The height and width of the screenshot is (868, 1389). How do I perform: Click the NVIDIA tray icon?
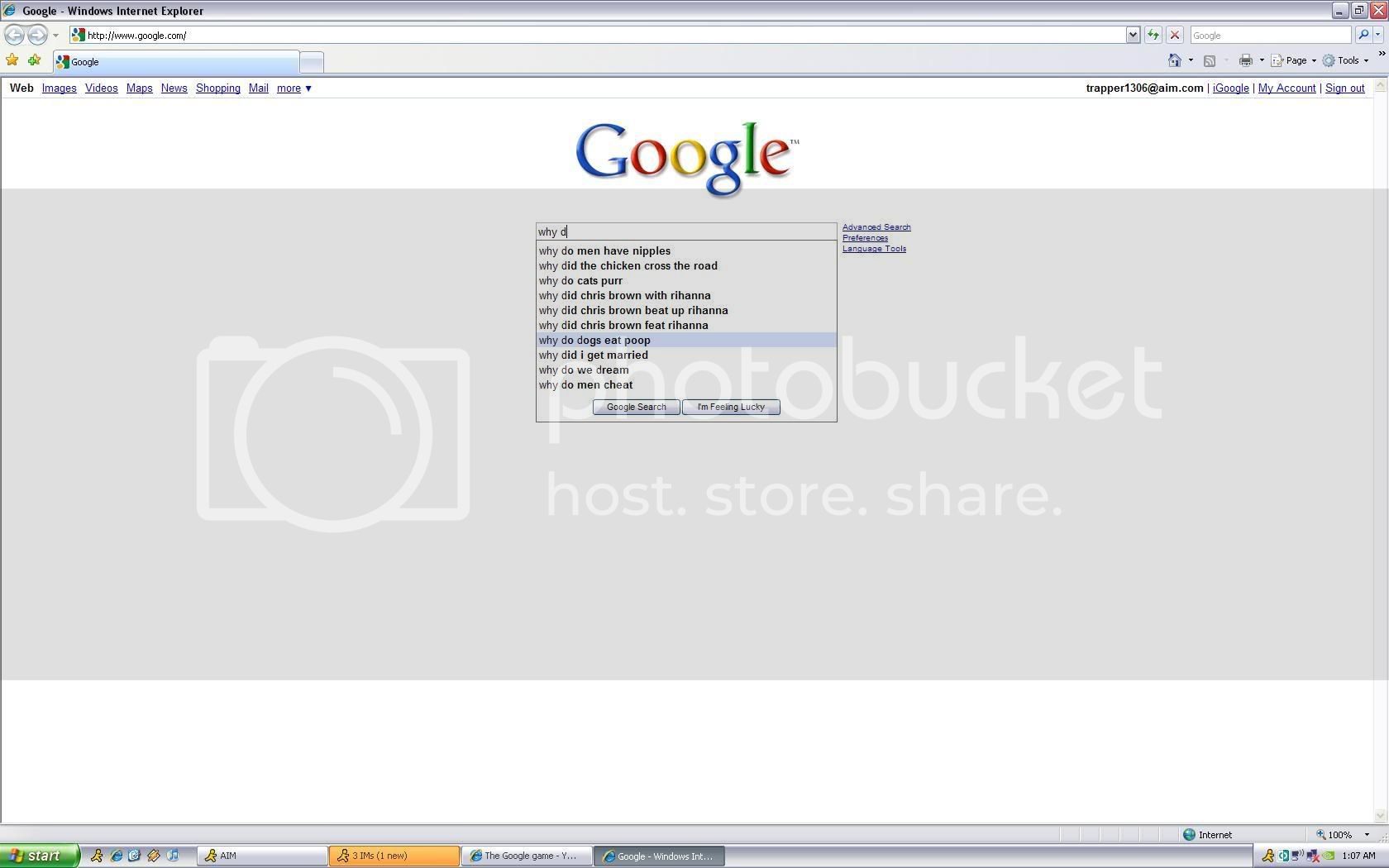click(x=1328, y=856)
